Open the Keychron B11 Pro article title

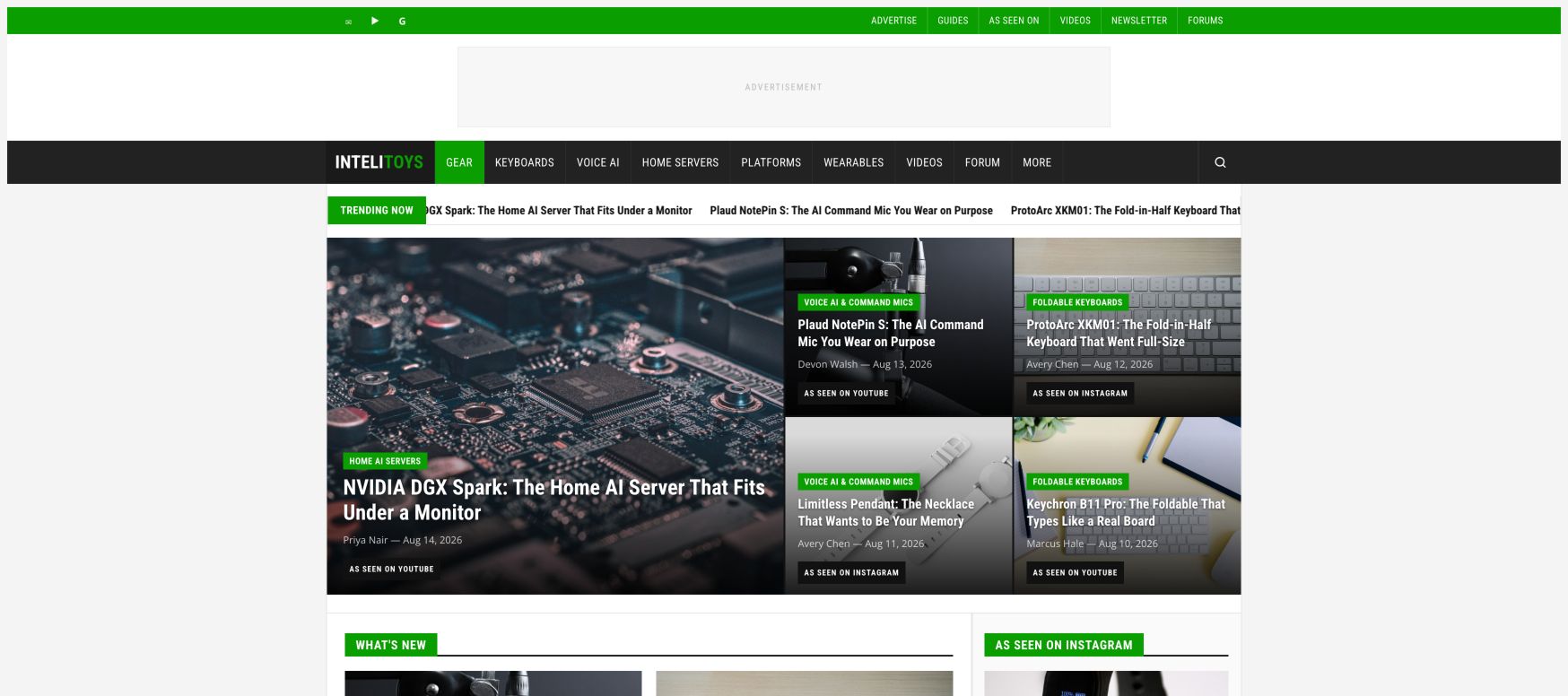pos(1126,512)
